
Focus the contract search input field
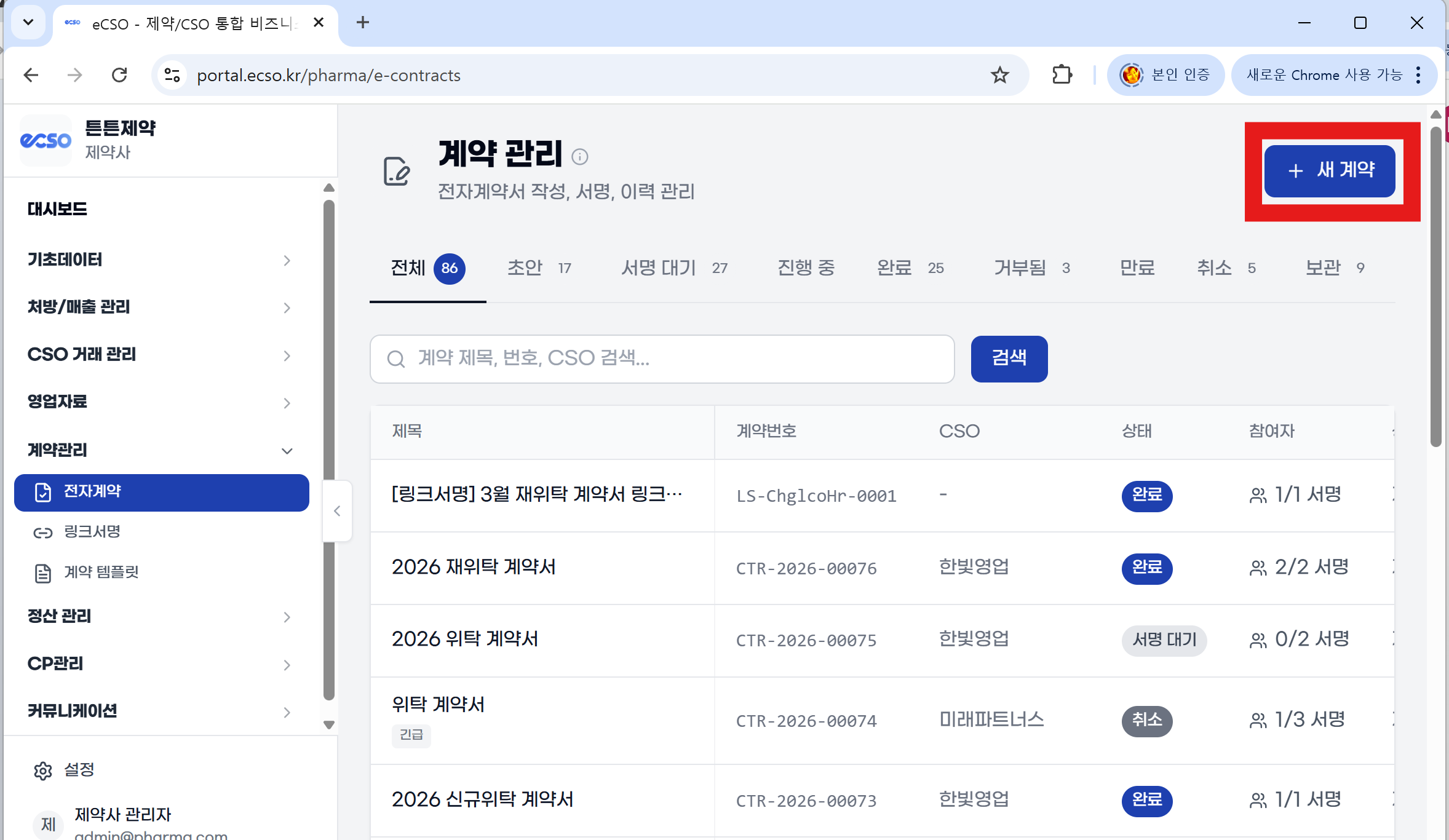tap(662, 359)
